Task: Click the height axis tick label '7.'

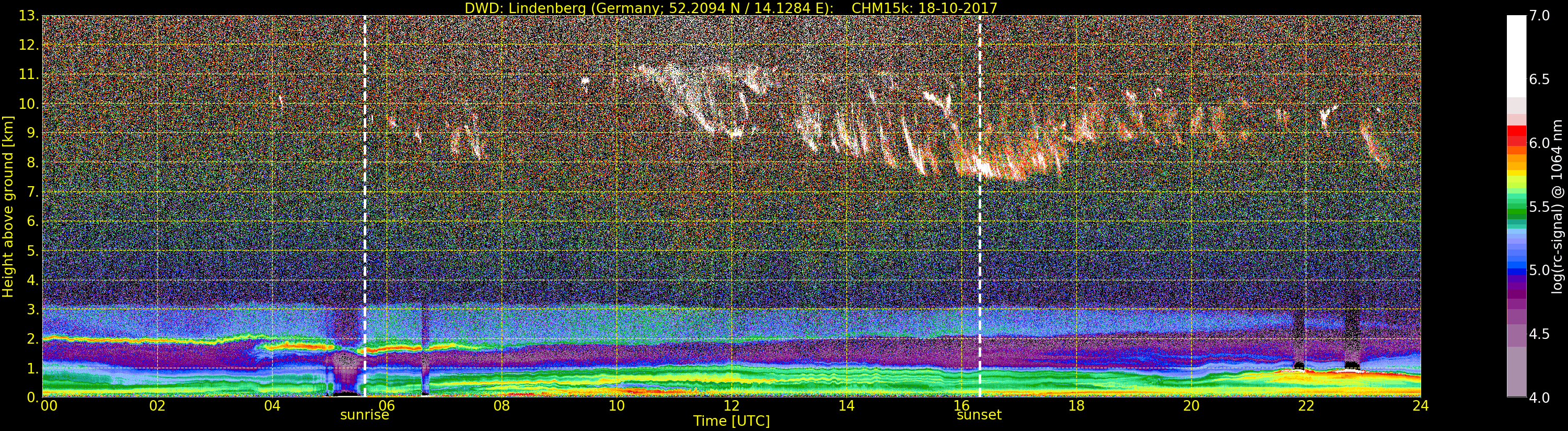Action: (32, 192)
